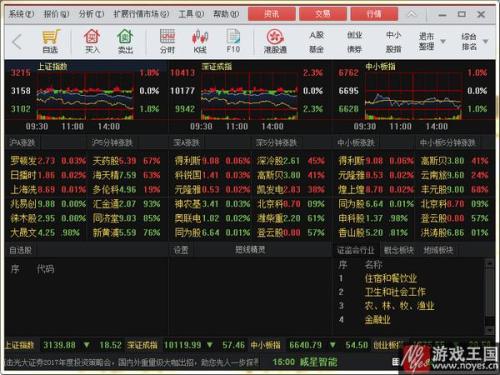The width and height of the screenshot is (500, 375).
Task: Click the 买入 buy house icon
Action: (92, 41)
